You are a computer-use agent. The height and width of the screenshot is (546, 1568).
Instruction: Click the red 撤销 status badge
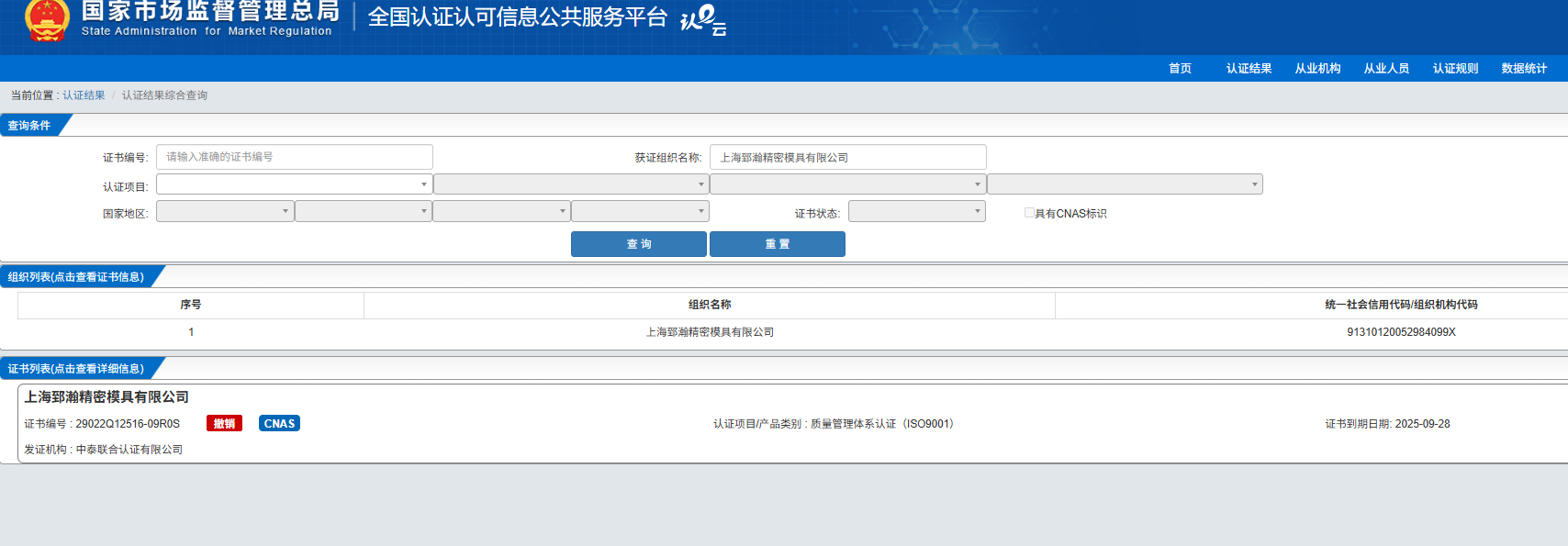[x=224, y=423]
